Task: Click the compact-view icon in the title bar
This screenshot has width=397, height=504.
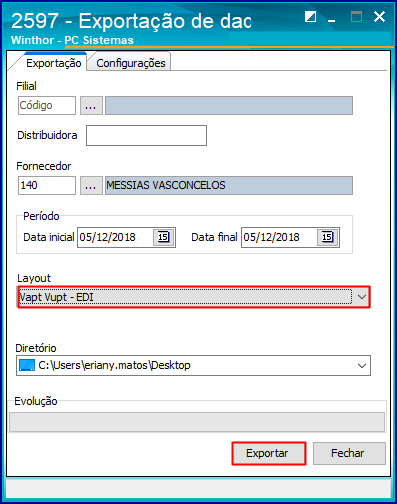Action: click(310, 16)
